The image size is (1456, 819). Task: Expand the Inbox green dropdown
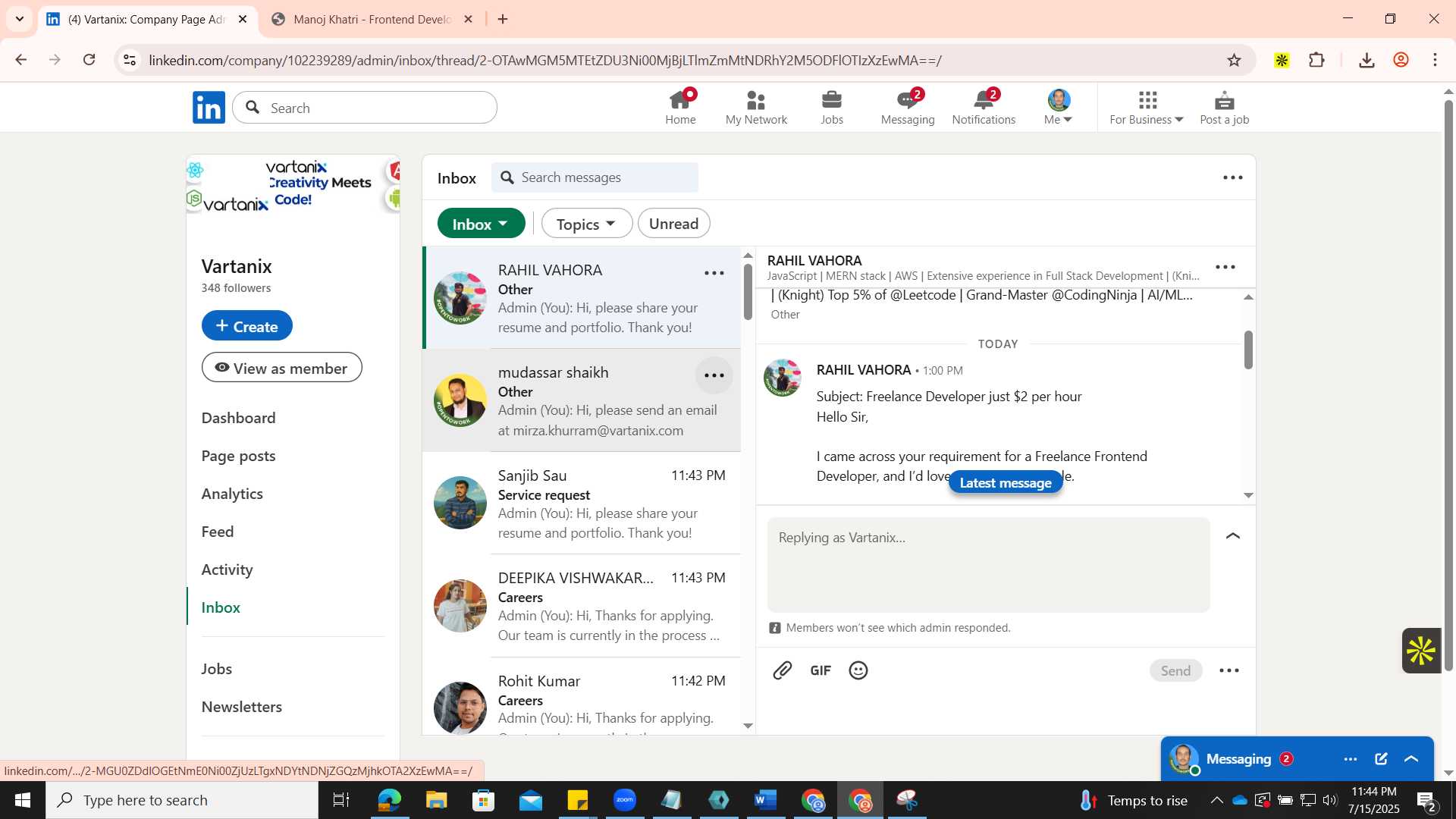(481, 224)
